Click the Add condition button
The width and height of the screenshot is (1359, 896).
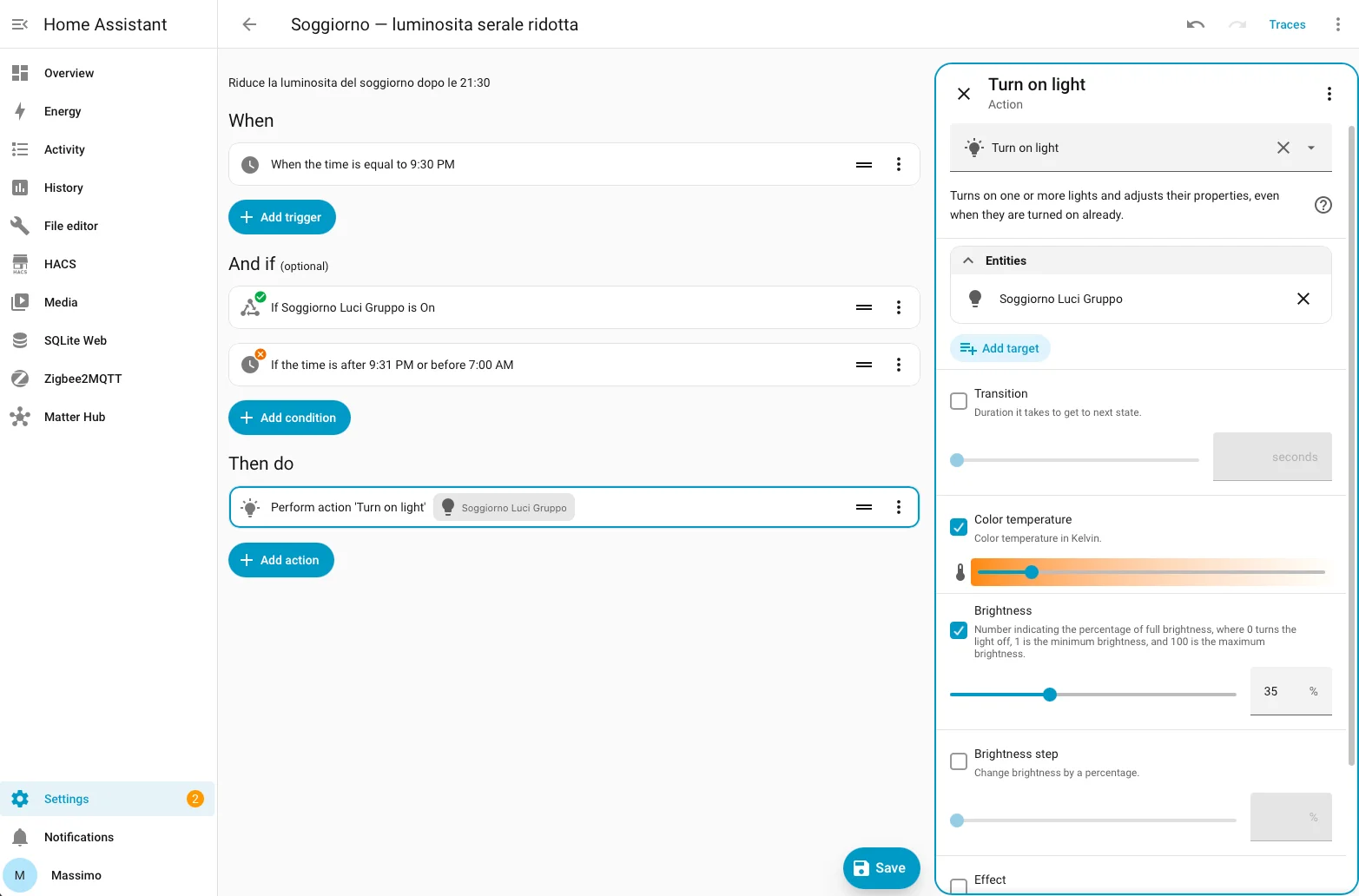pos(289,418)
